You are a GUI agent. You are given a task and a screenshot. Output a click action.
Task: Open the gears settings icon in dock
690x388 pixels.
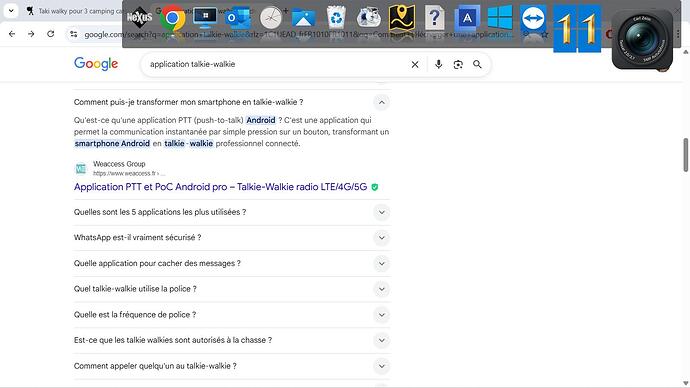[369, 18]
